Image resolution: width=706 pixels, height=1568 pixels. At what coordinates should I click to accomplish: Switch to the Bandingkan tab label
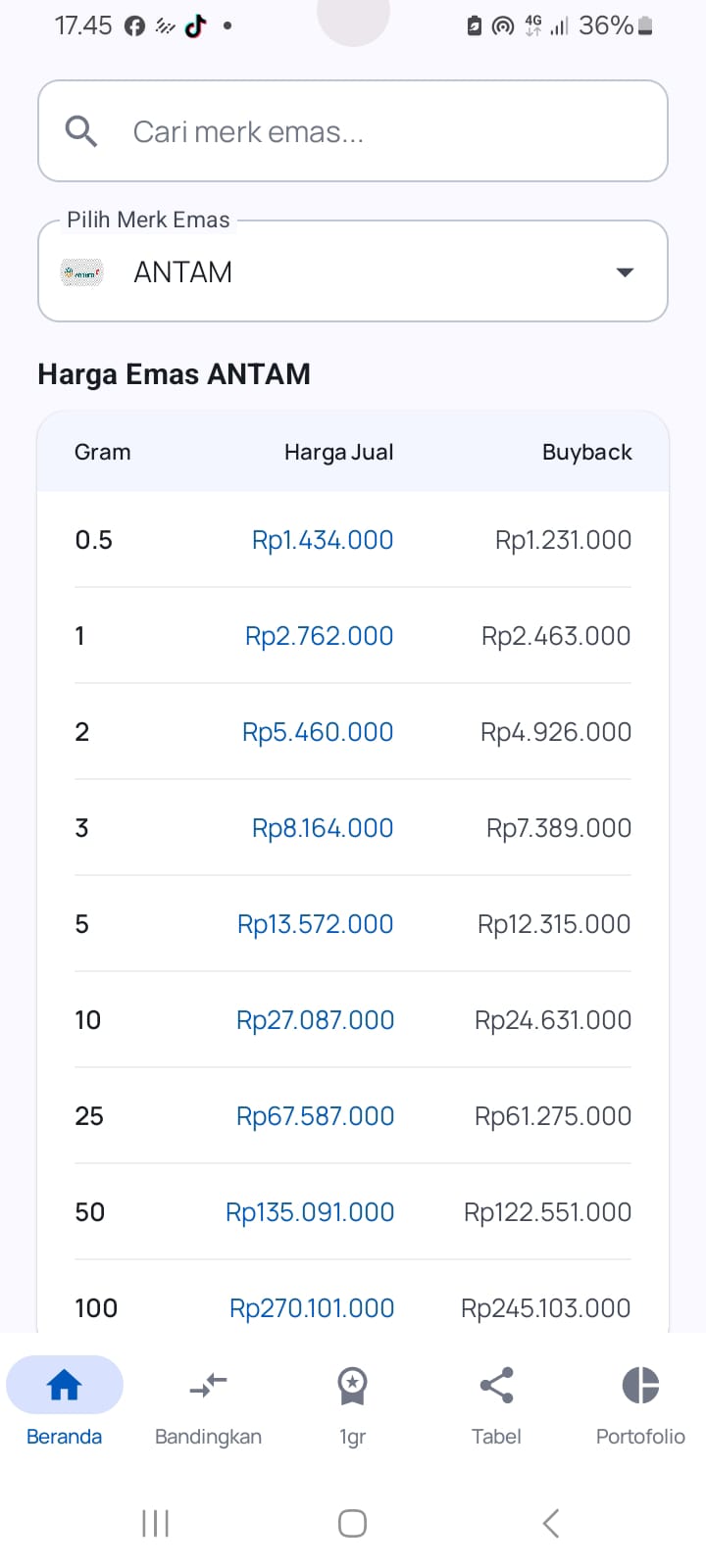(208, 1437)
